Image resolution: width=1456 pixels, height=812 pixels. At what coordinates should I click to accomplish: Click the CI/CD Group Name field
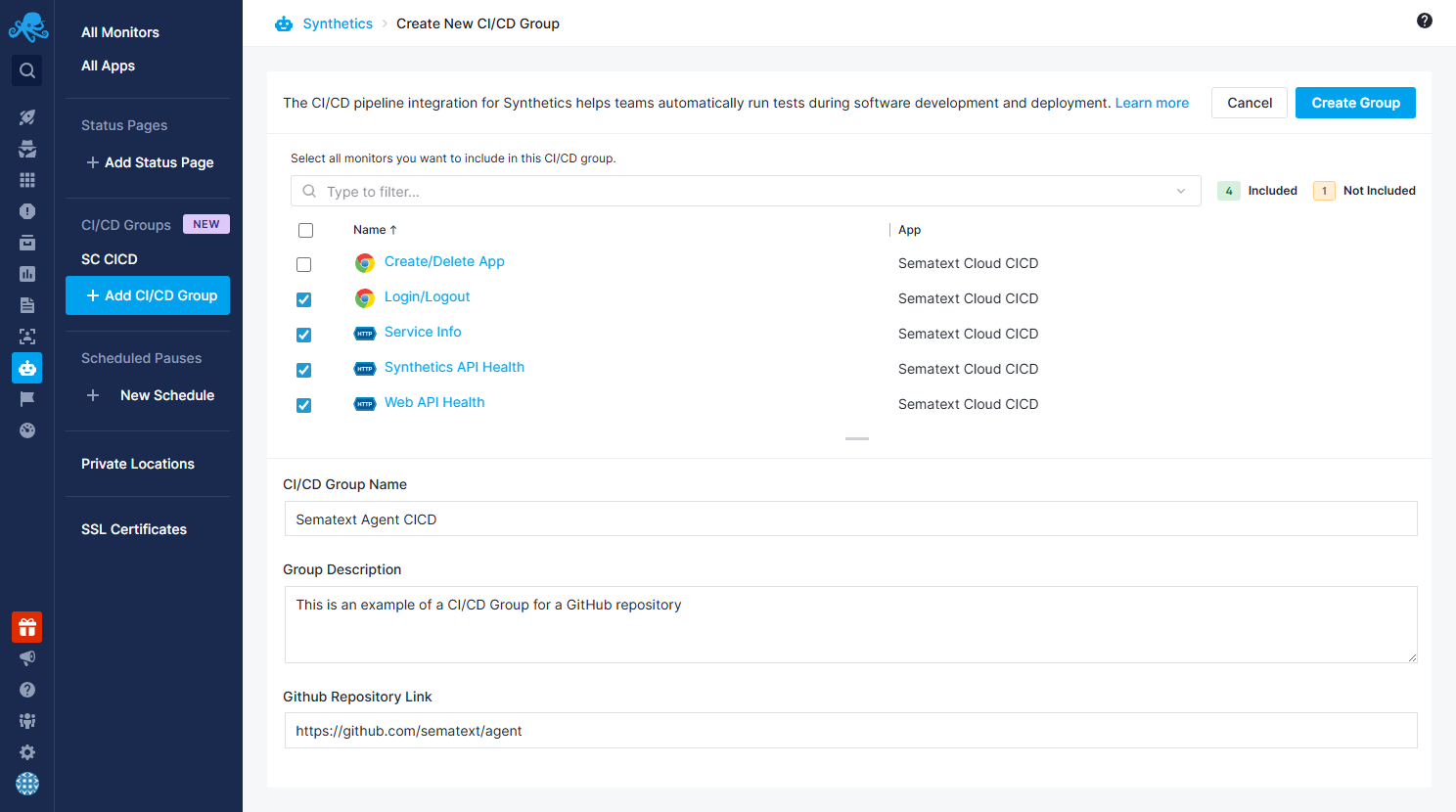point(850,519)
